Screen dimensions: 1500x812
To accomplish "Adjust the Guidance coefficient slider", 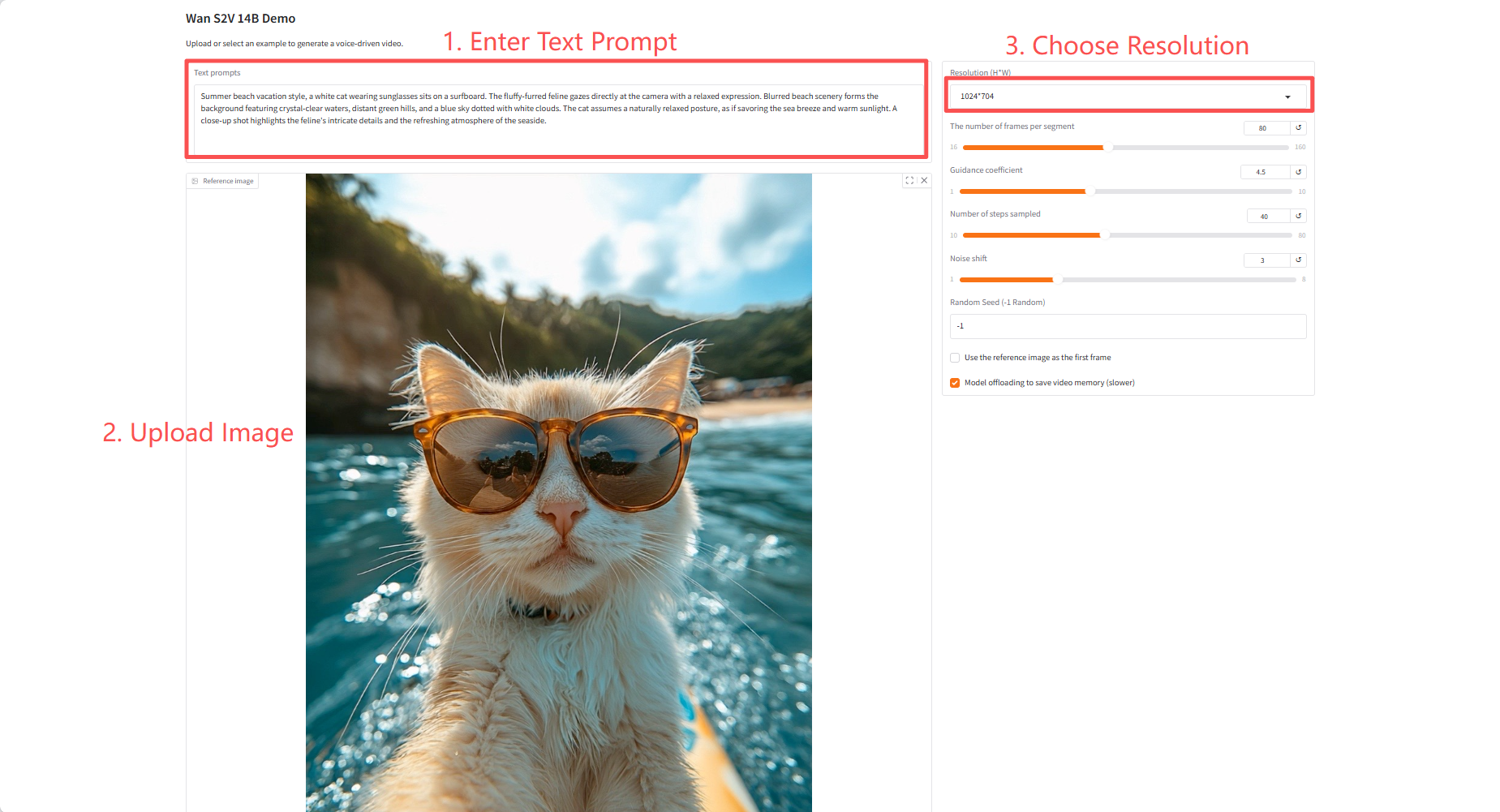I will 1125,191.
